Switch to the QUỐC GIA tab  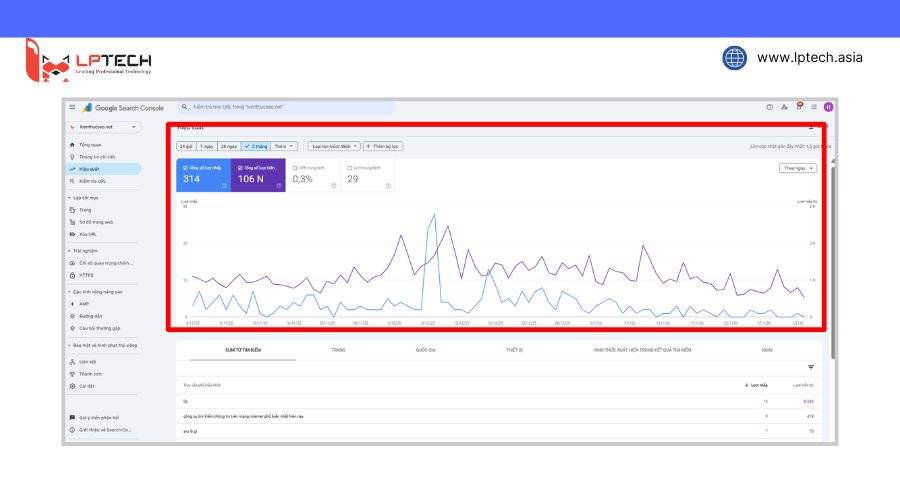point(426,350)
